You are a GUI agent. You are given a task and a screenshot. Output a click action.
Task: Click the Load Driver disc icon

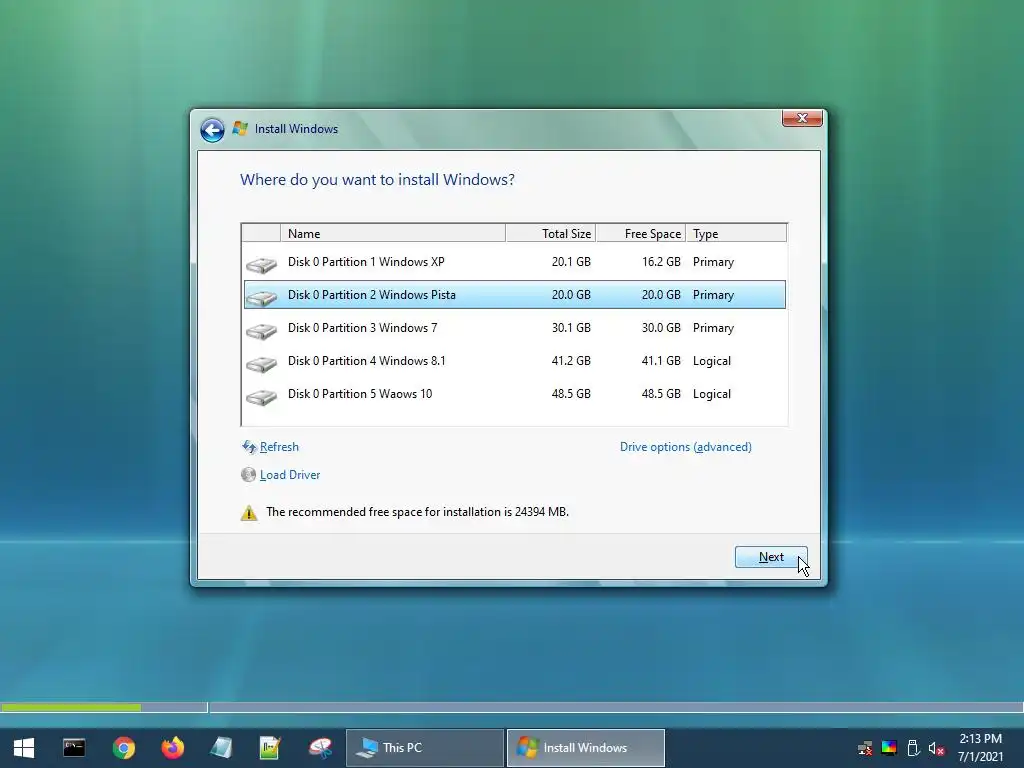(248, 475)
